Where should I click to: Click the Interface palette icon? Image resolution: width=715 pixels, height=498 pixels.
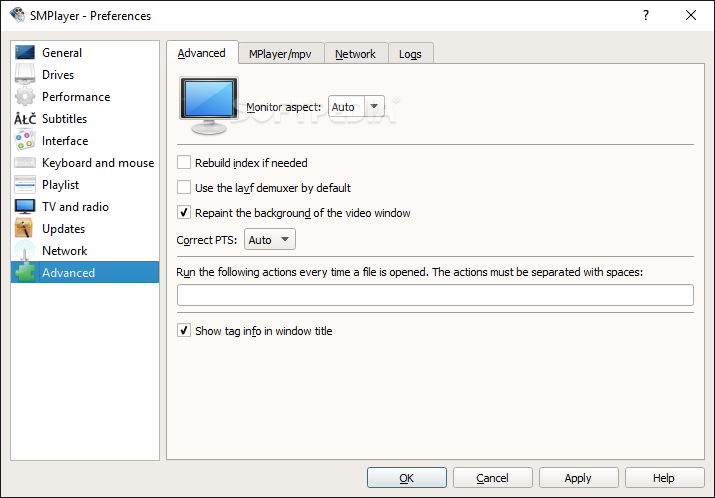(25, 140)
